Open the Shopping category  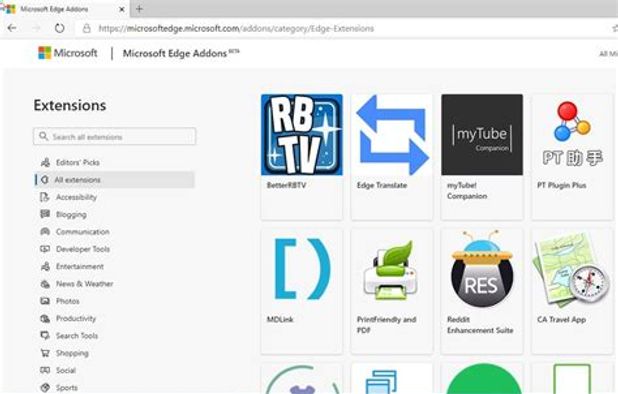[72, 353]
